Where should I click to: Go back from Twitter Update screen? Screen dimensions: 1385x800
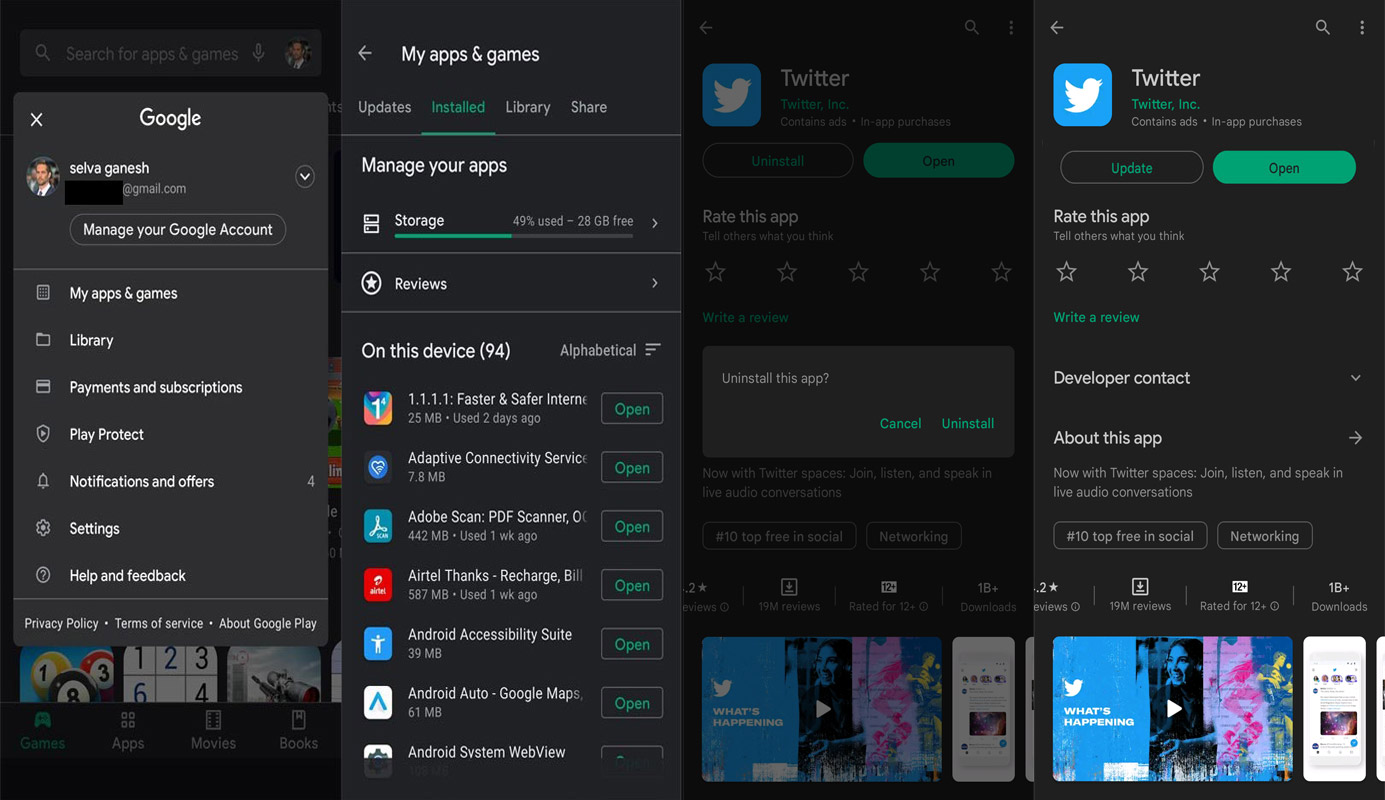tap(1057, 28)
